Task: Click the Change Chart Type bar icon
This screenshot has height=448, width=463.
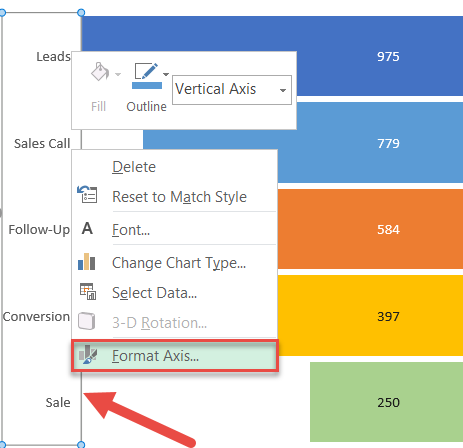Action: pos(87,262)
